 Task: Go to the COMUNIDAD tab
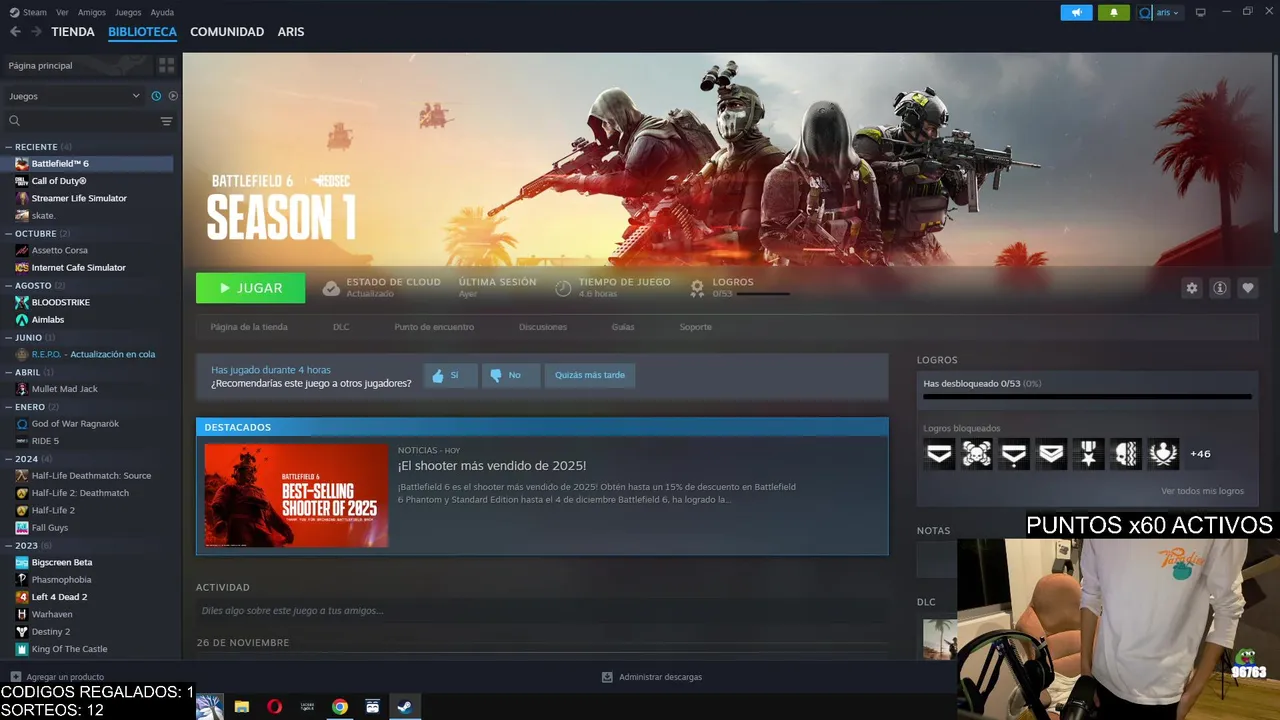(227, 32)
